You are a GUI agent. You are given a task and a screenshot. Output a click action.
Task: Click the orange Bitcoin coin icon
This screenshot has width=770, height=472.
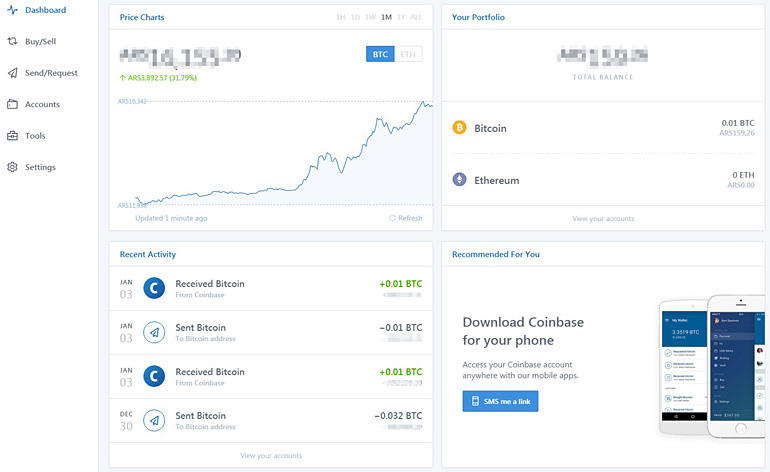[x=459, y=128]
